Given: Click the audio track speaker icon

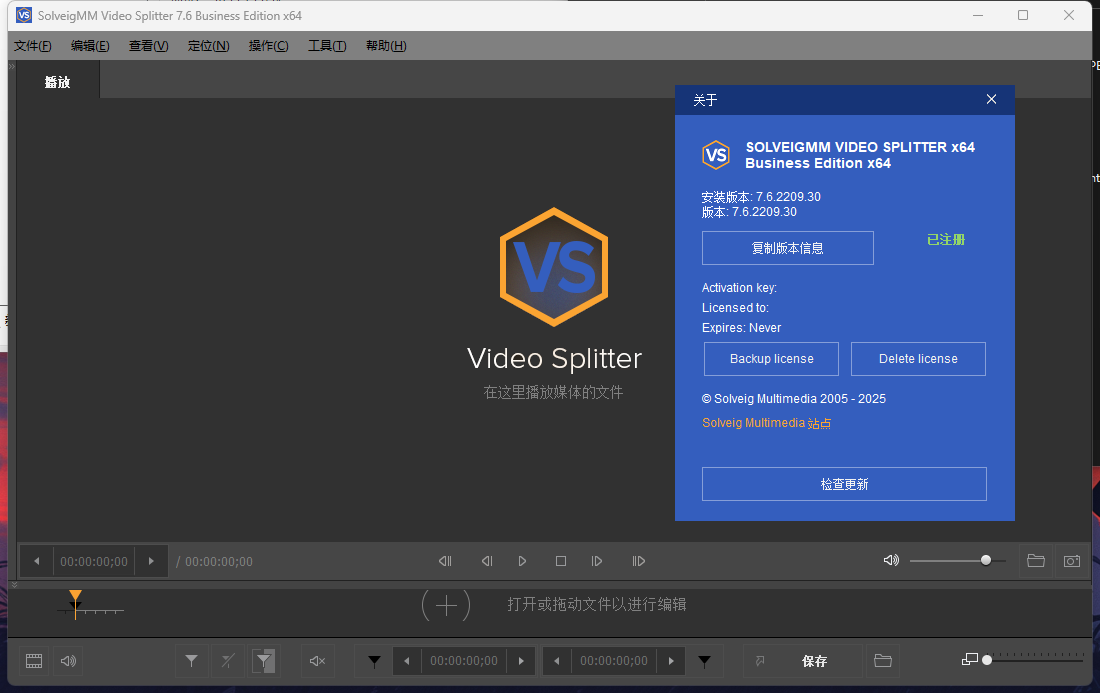Looking at the screenshot, I should coord(67,661).
